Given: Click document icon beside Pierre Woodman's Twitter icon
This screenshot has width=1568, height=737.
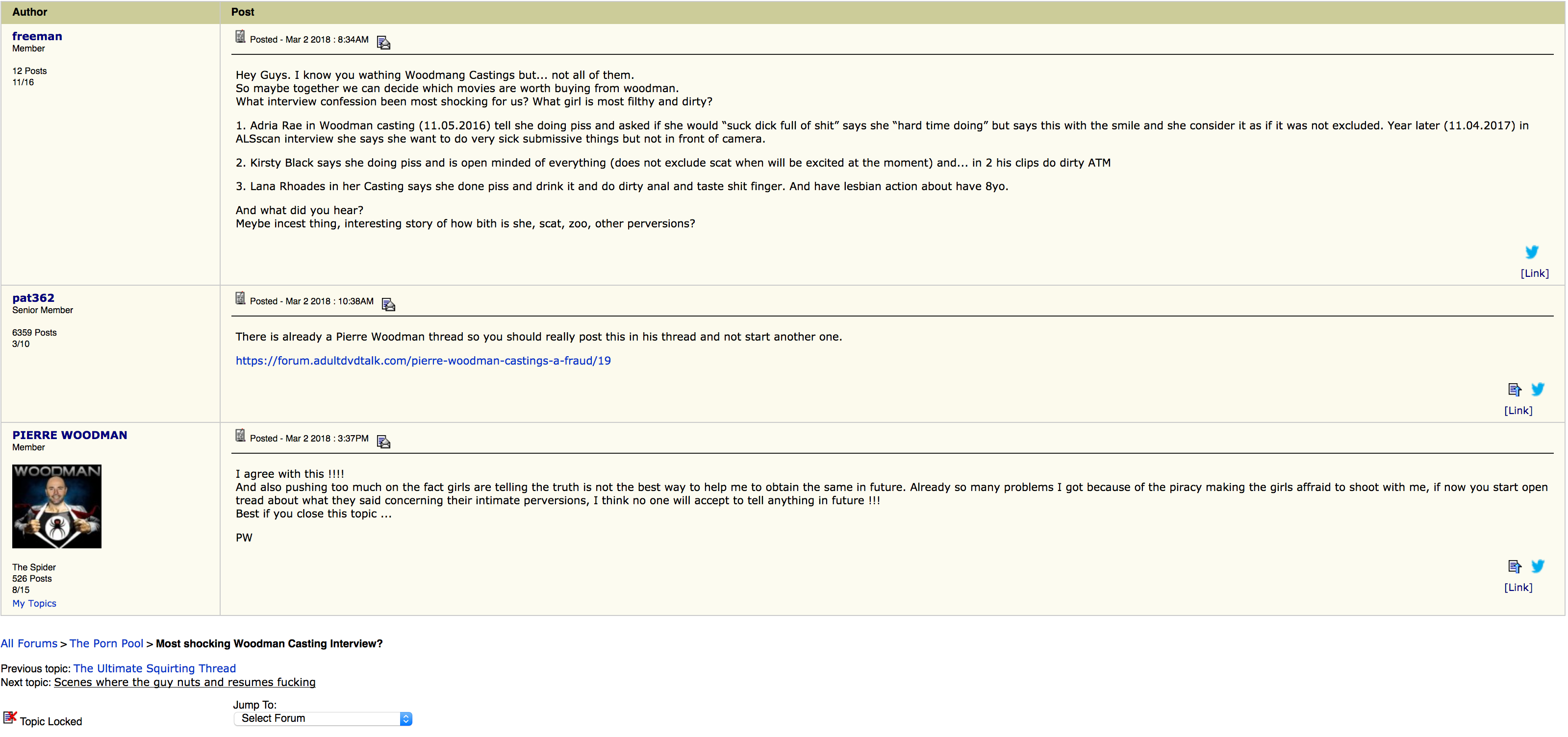Looking at the screenshot, I should pyautogui.click(x=1515, y=566).
